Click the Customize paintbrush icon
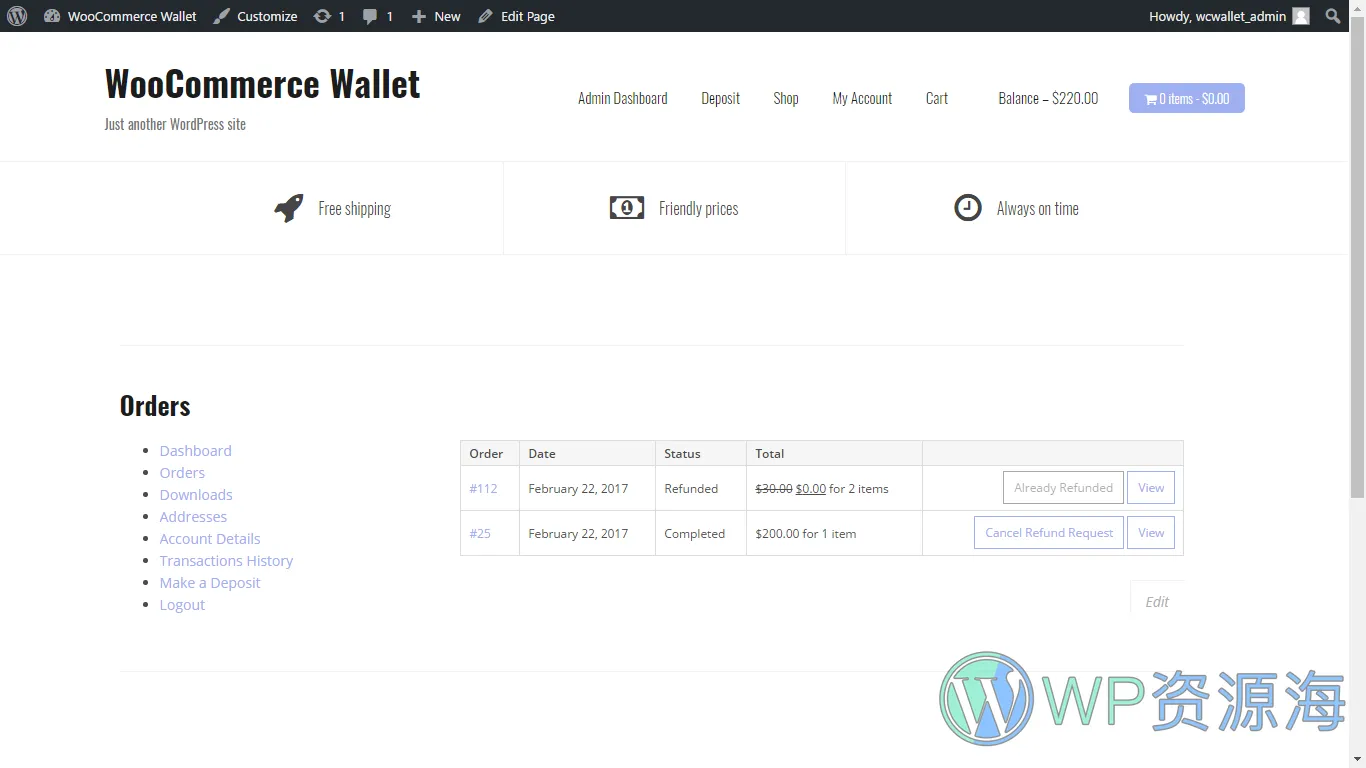Screen dimensions: 1366x768 click(222, 16)
